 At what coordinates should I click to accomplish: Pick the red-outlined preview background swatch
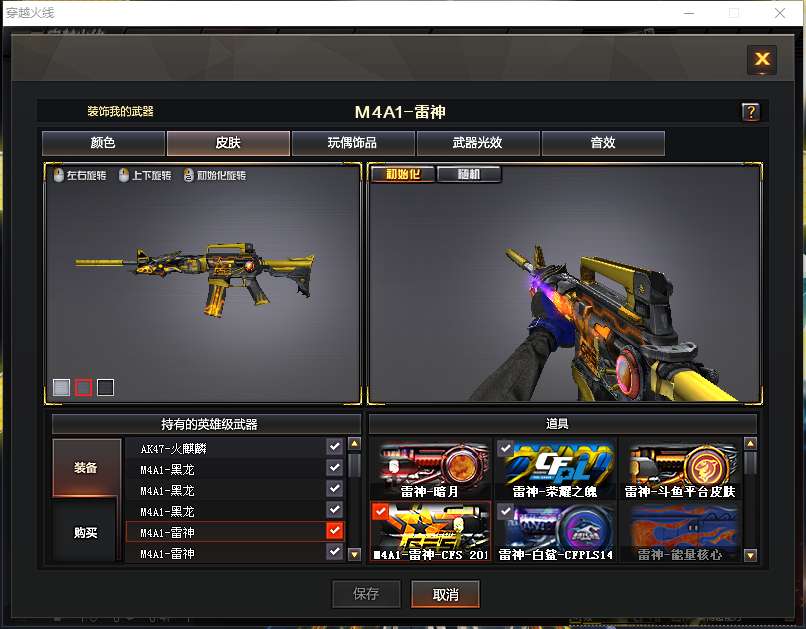point(83,387)
